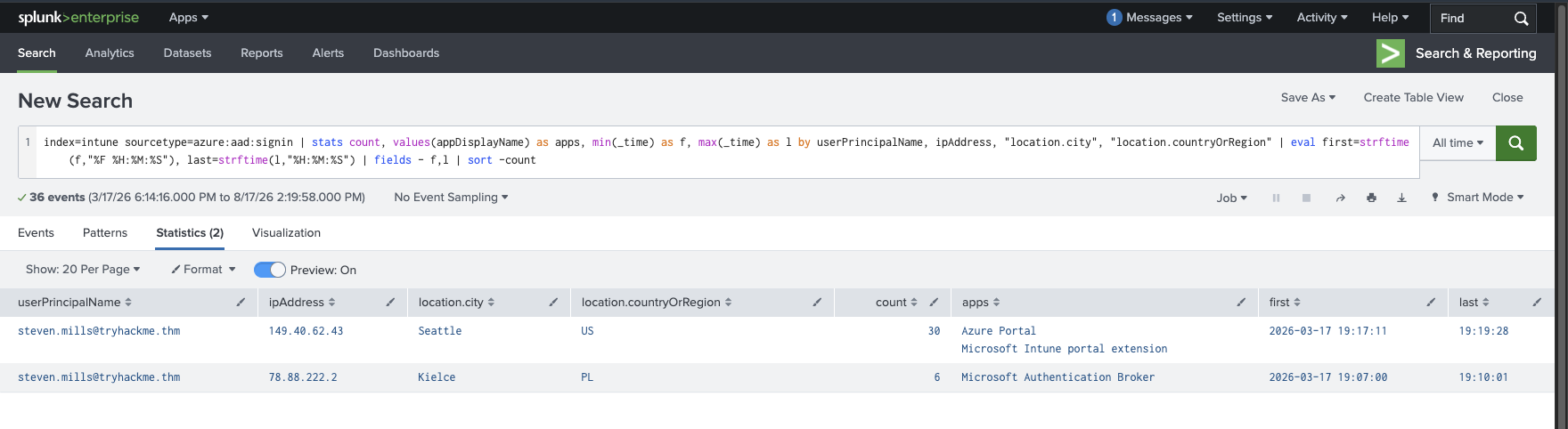
Task: Click Microsoft Intune portal extension value
Action: (1064, 349)
